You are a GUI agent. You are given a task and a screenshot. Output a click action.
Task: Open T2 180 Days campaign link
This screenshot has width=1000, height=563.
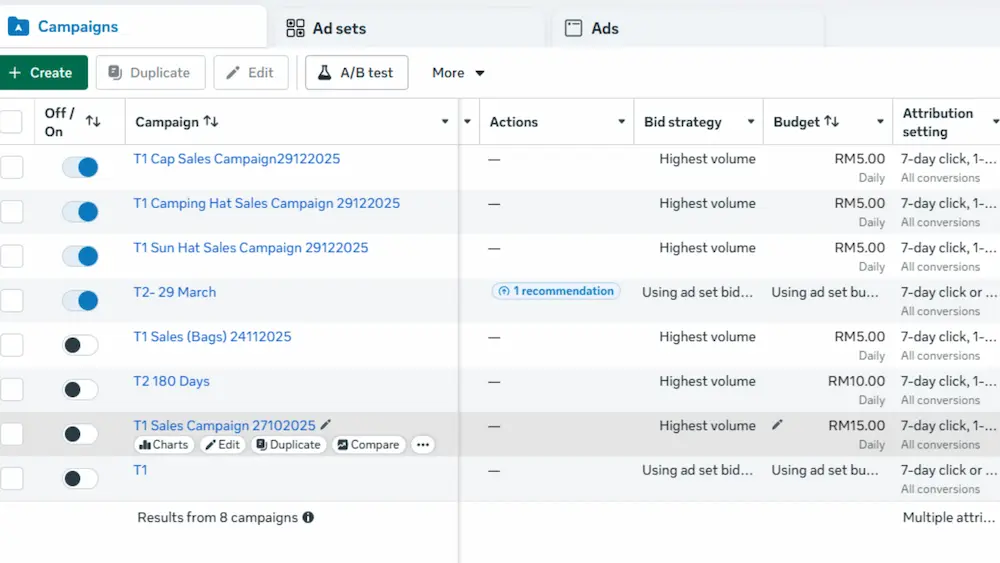point(172,381)
